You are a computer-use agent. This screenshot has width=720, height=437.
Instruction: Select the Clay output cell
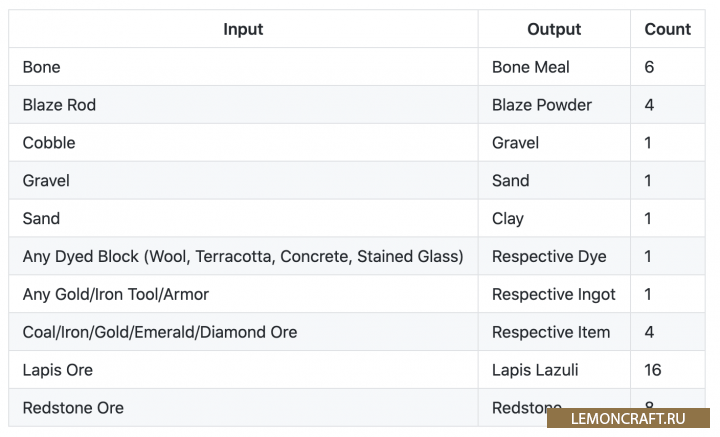click(x=508, y=219)
